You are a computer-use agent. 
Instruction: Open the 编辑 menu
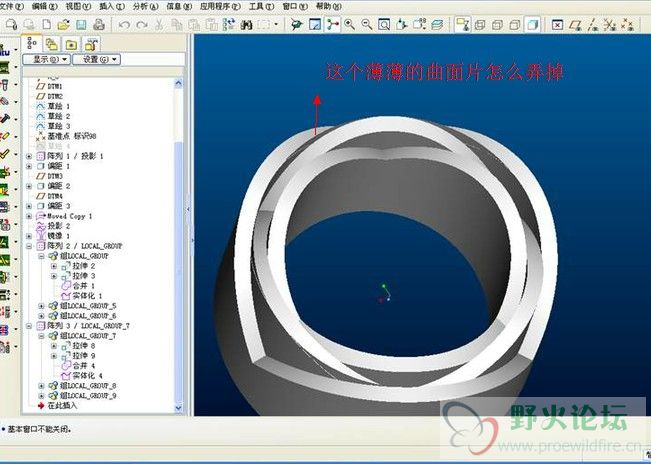tap(45, 7)
